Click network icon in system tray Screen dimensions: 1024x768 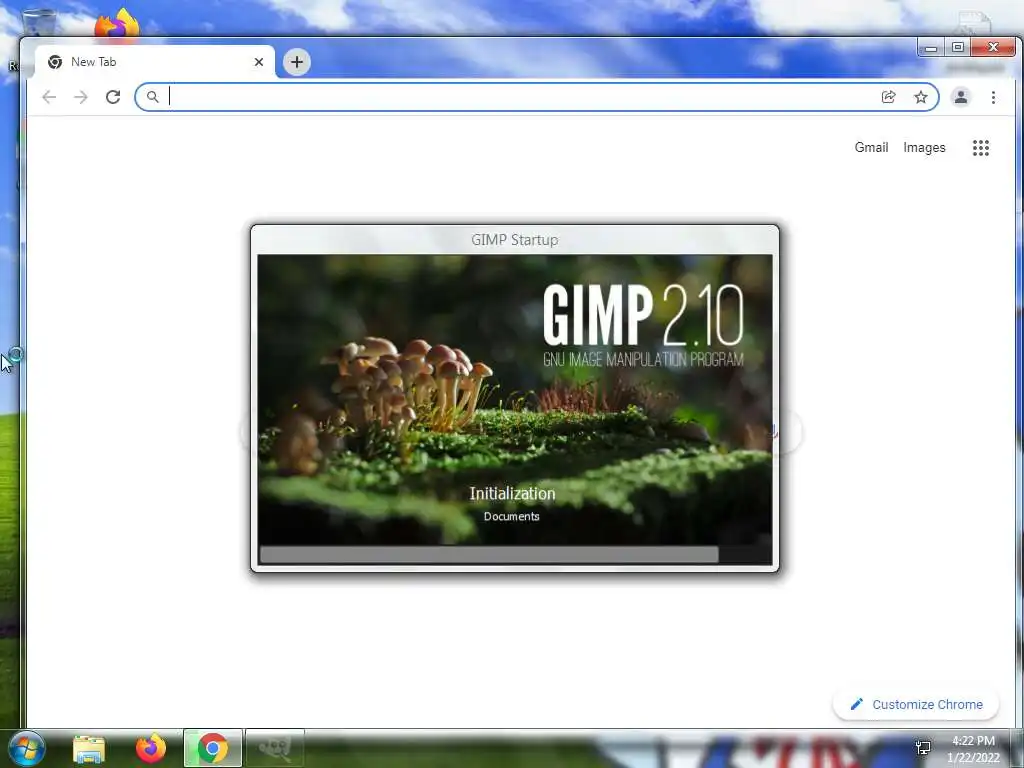[923, 748]
